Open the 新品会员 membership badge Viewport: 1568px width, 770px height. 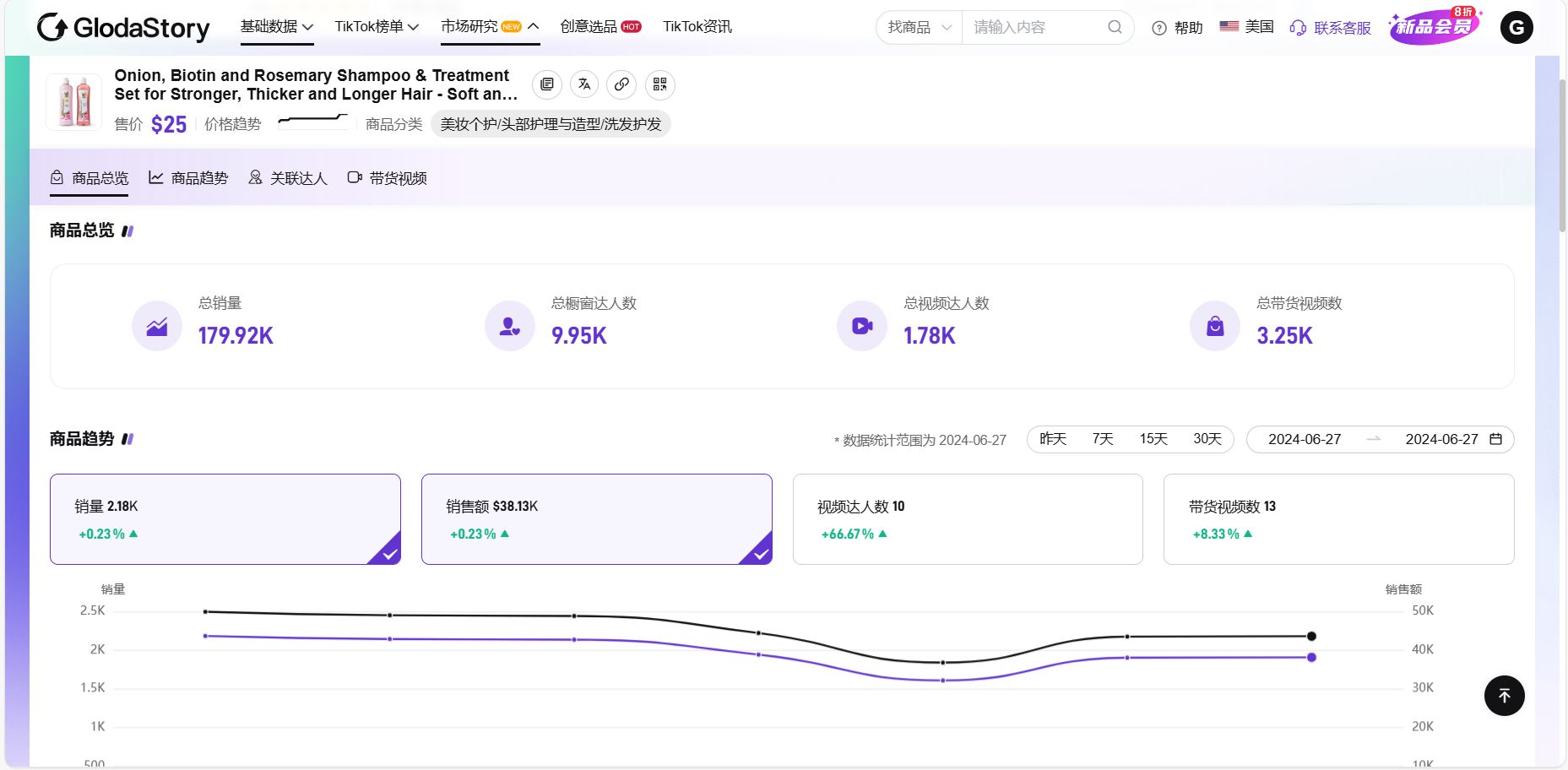coord(1435,26)
